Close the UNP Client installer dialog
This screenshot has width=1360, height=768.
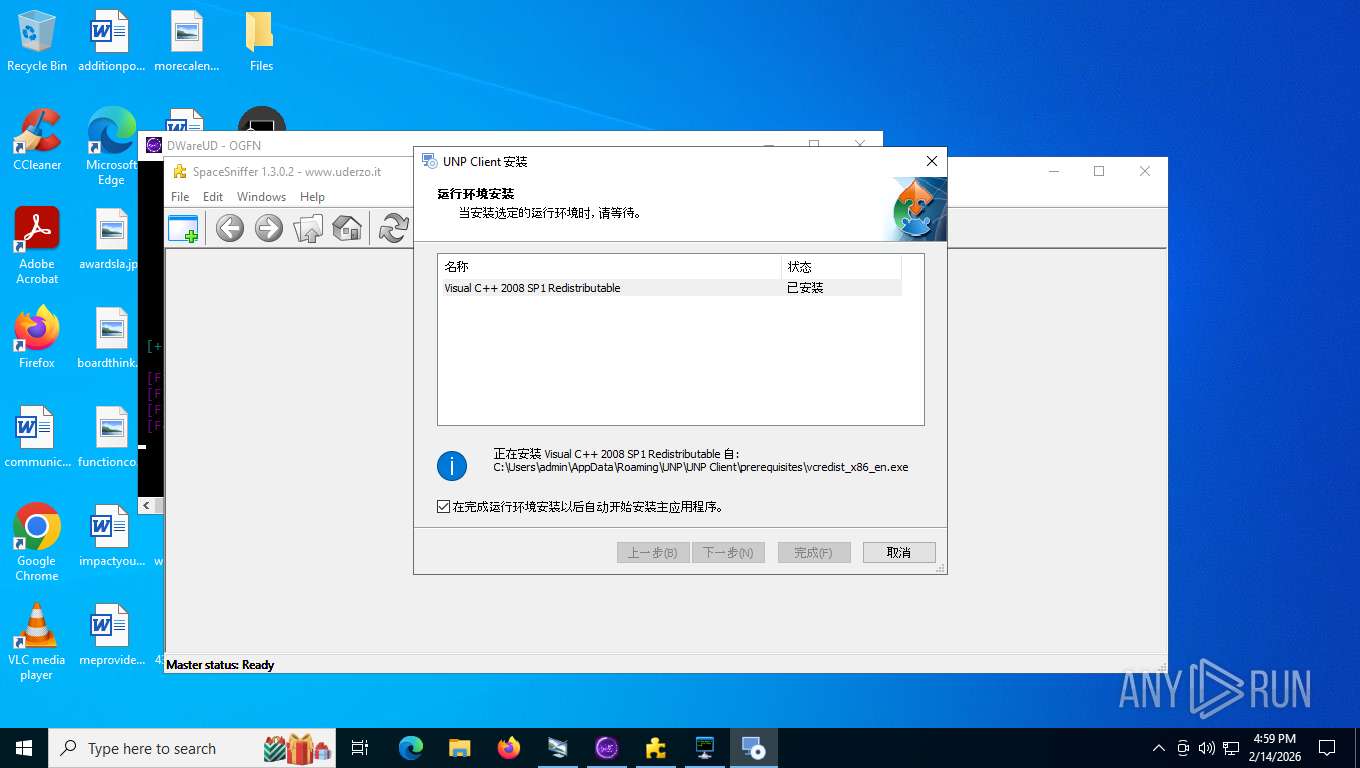pyautogui.click(x=931, y=161)
